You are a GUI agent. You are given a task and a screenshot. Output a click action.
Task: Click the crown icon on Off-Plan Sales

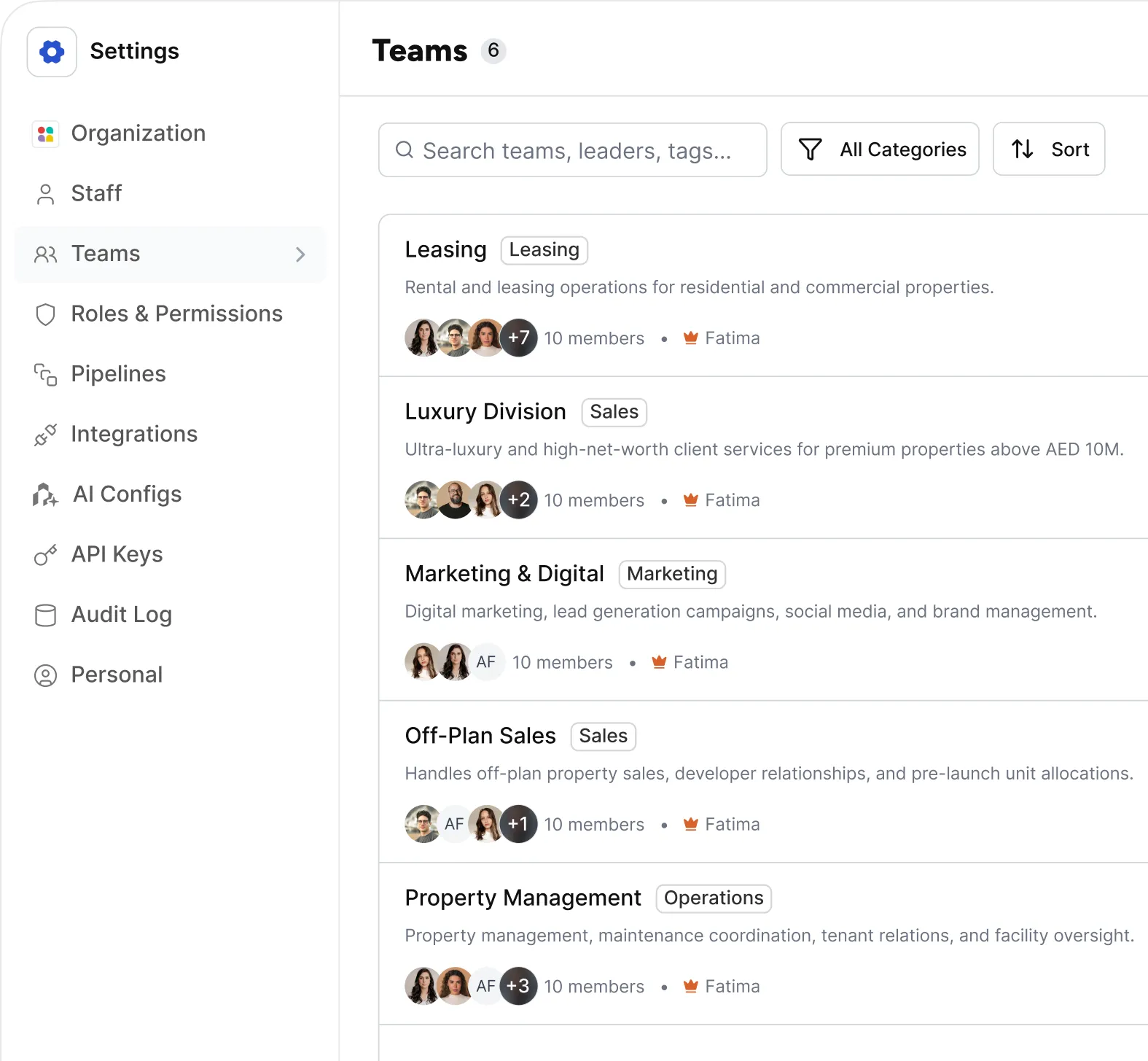pyautogui.click(x=691, y=823)
